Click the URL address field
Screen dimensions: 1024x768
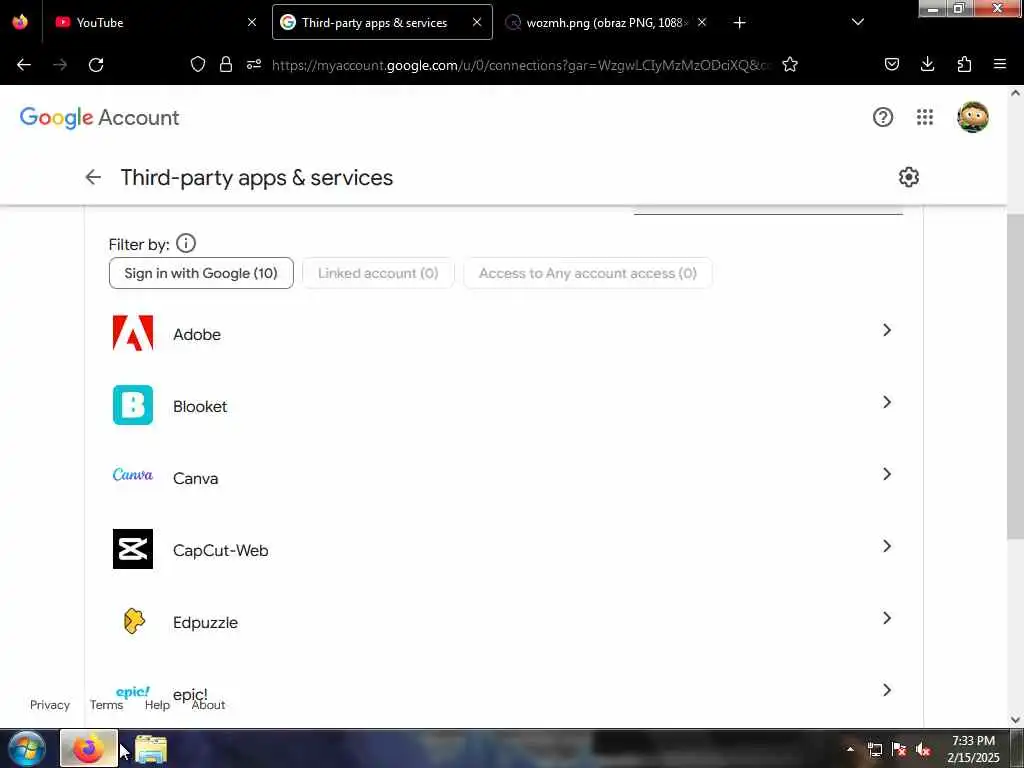coord(521,65)
